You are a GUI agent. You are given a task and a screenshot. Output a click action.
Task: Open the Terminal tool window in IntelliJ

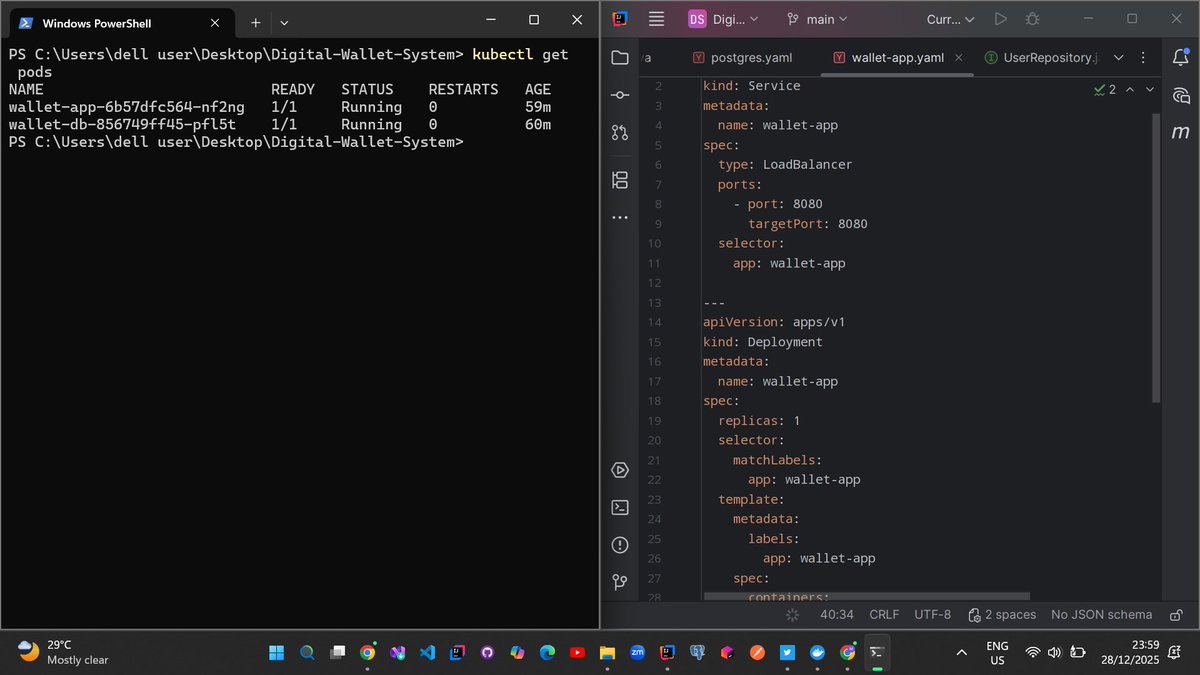[x=620, y=507]
